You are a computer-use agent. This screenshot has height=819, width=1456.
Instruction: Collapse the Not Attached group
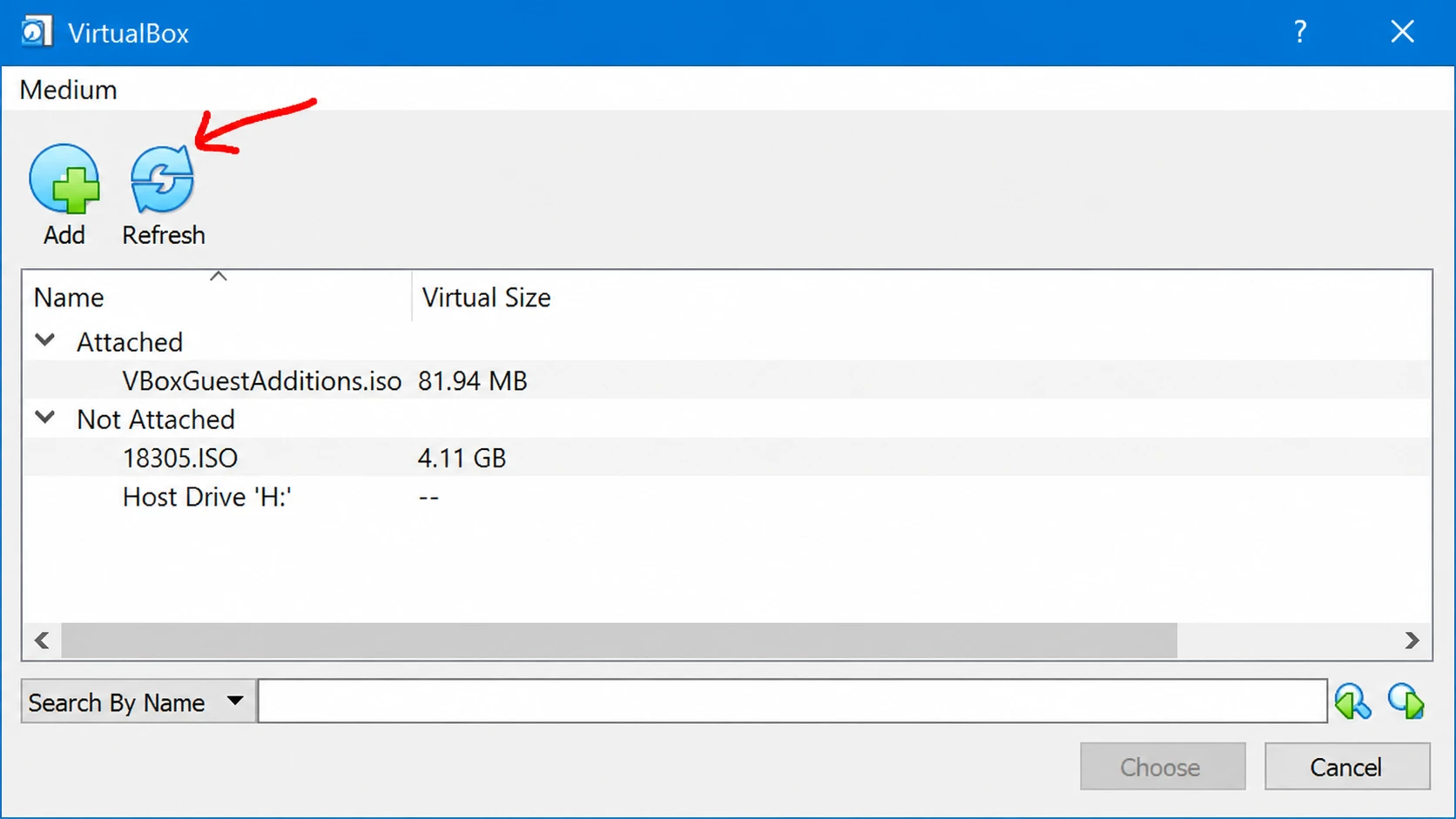pyautogui.click(x=45, y=419)
